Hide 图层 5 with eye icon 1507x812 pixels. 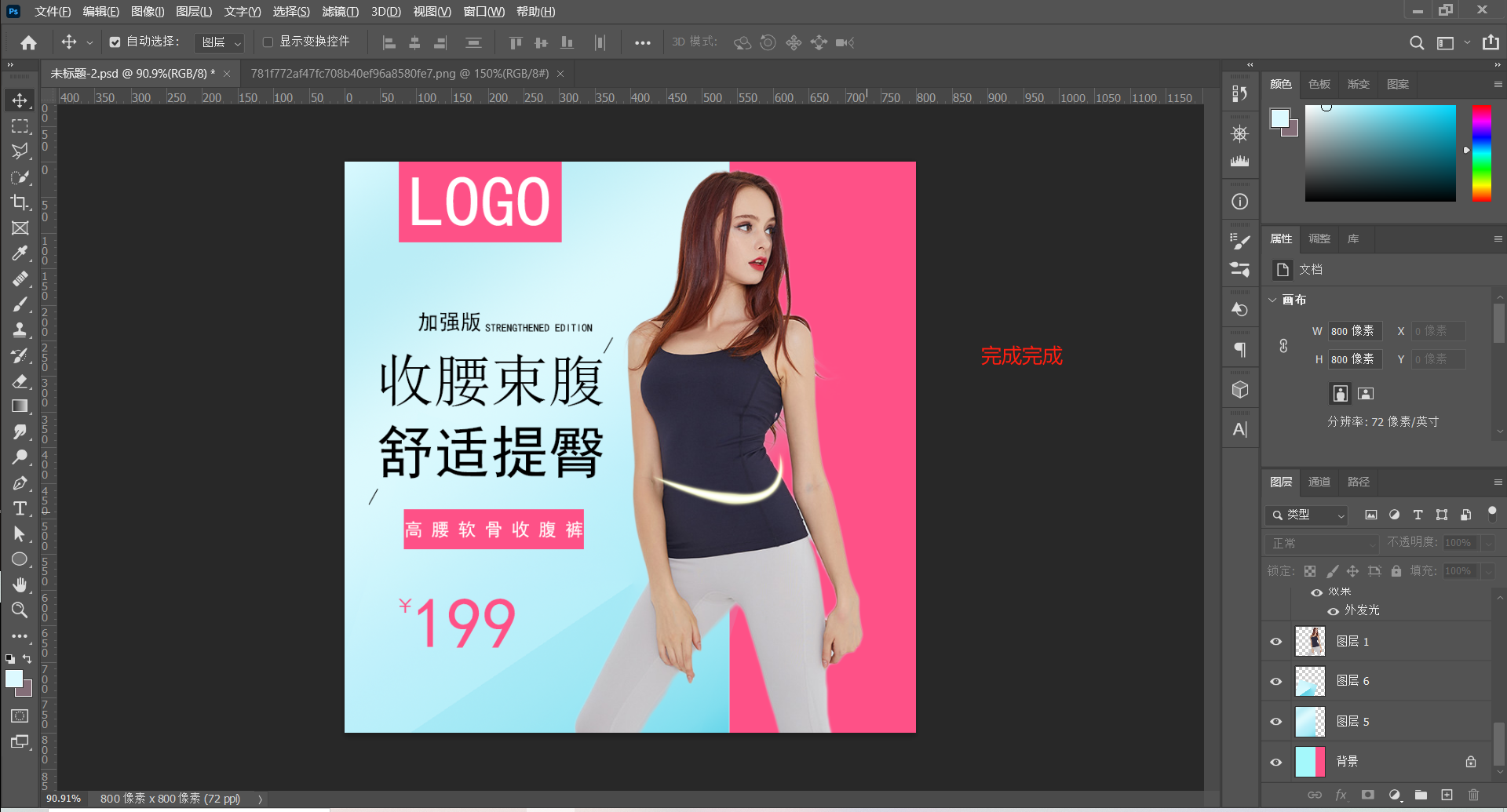click(x=1275, y=721)
